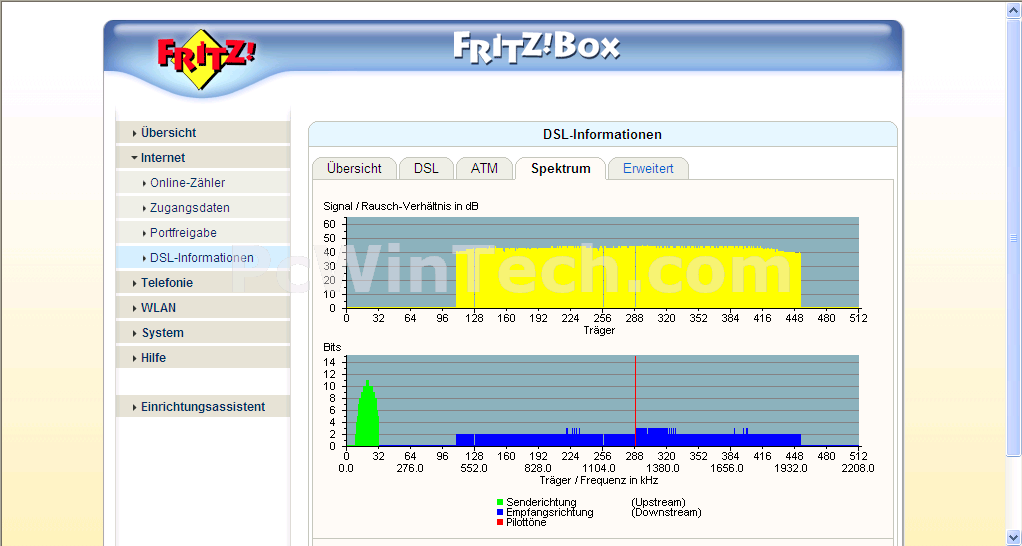
Task: Expand the System menu
Action: click(203, 332)
